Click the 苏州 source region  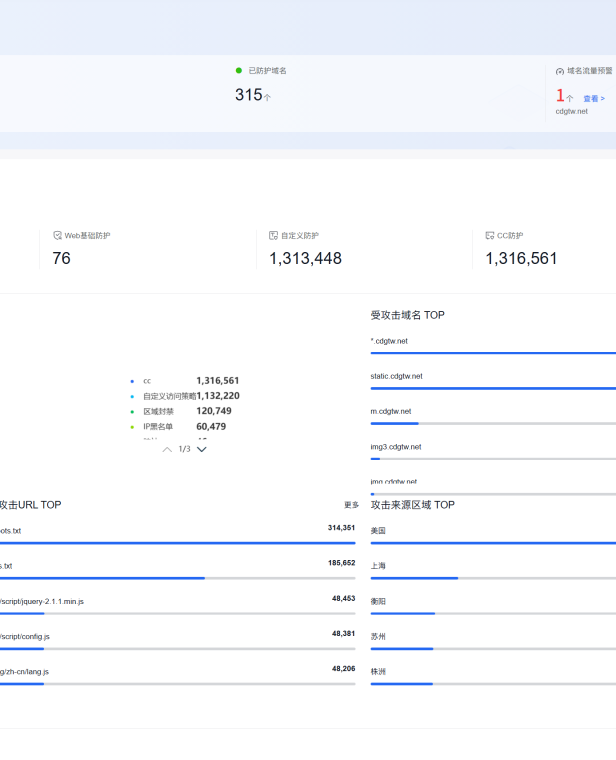[378, 637]
